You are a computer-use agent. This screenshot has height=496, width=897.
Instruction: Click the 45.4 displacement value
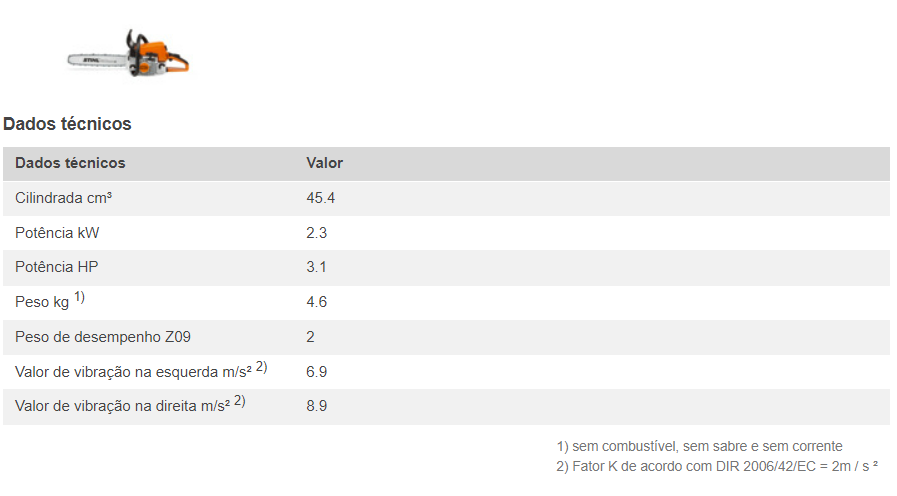click(x=320, y=198)
